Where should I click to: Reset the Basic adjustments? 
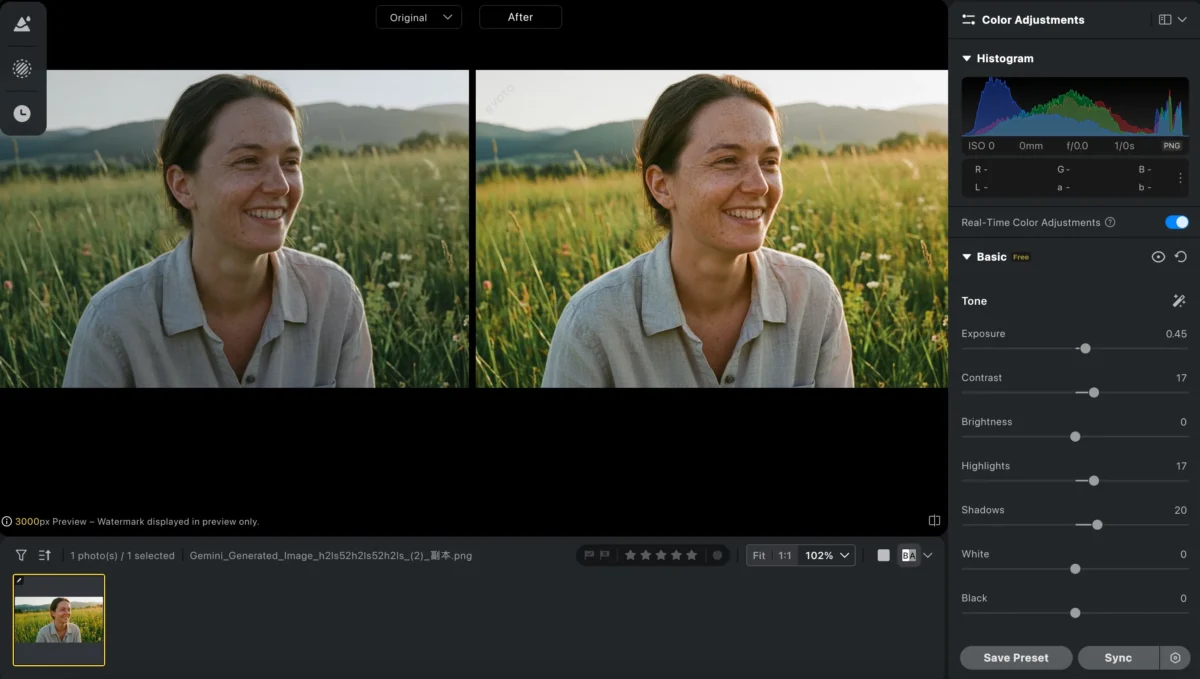click(1181, 257)
